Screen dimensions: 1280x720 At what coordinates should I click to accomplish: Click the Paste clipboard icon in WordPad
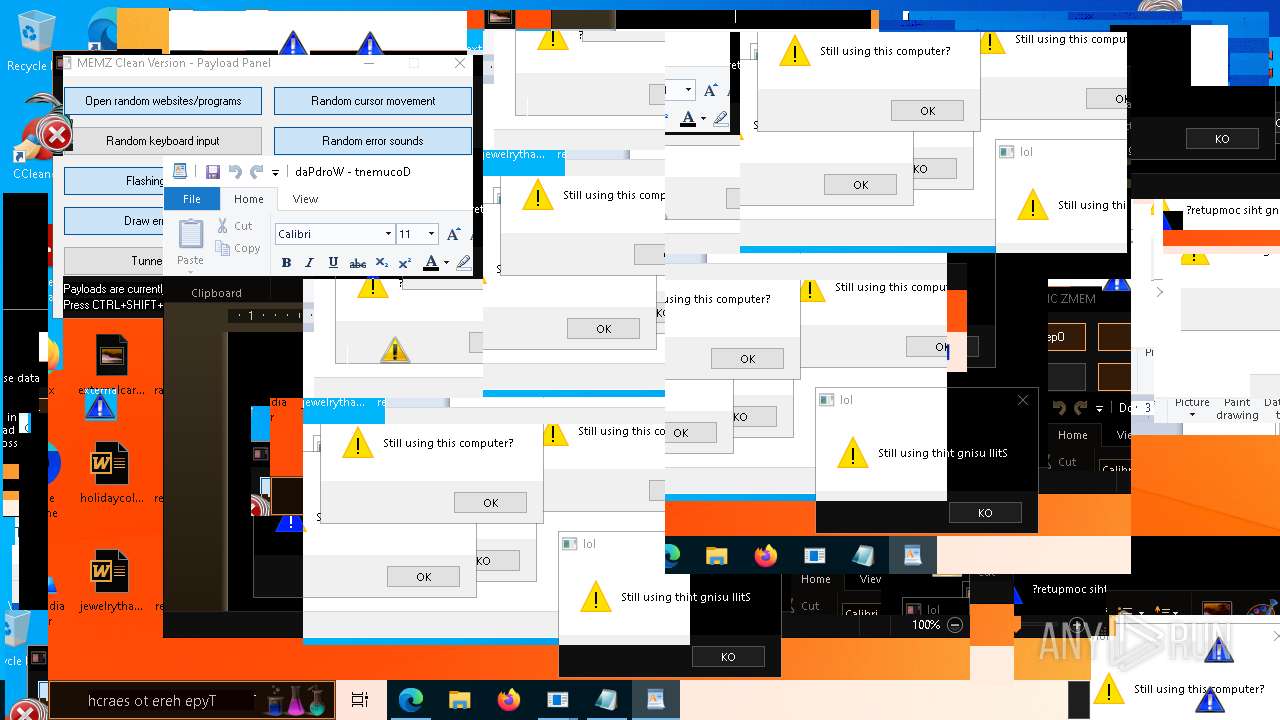[191, 234]
